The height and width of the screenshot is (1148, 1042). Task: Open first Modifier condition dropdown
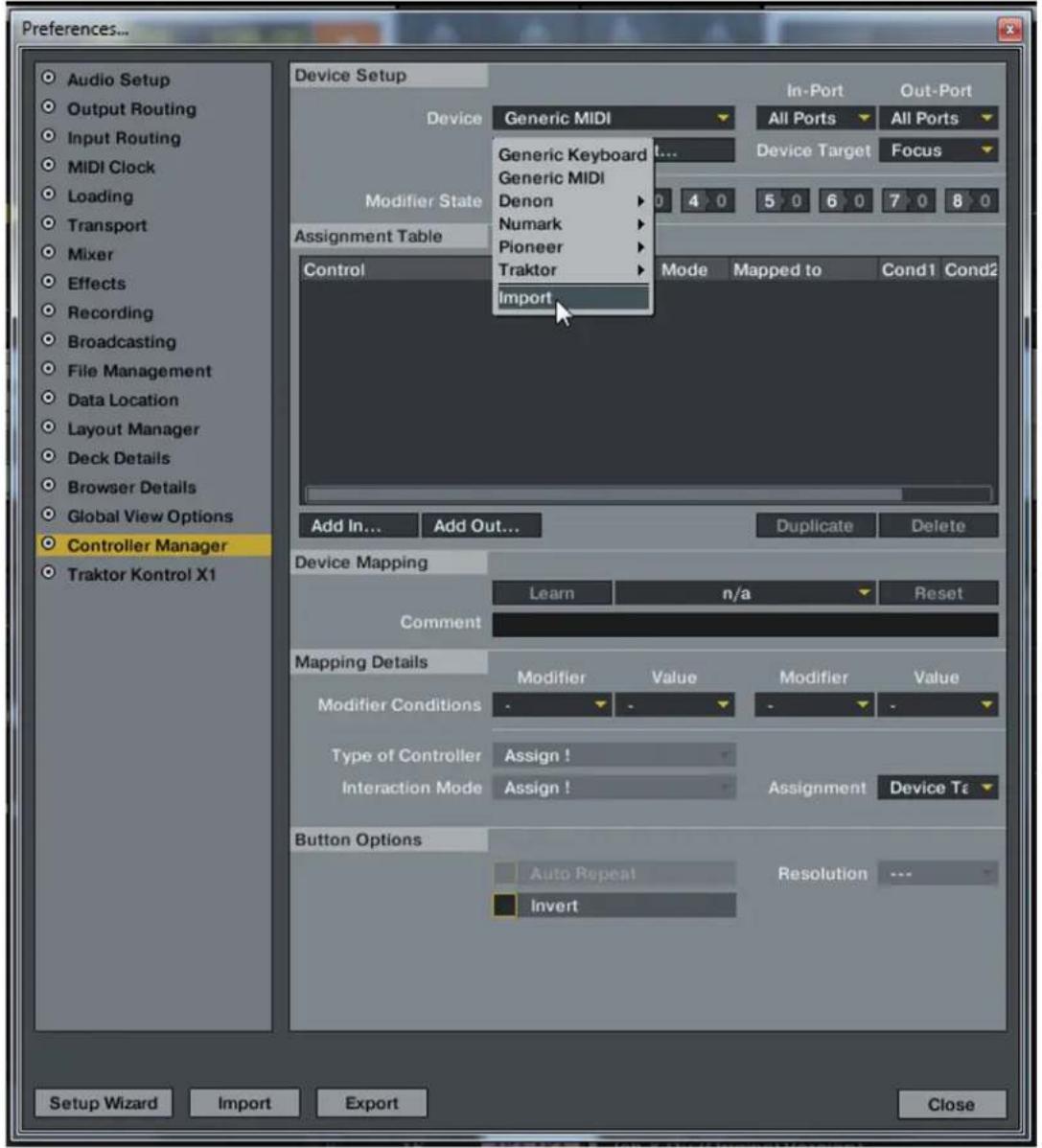pos(552,704)
